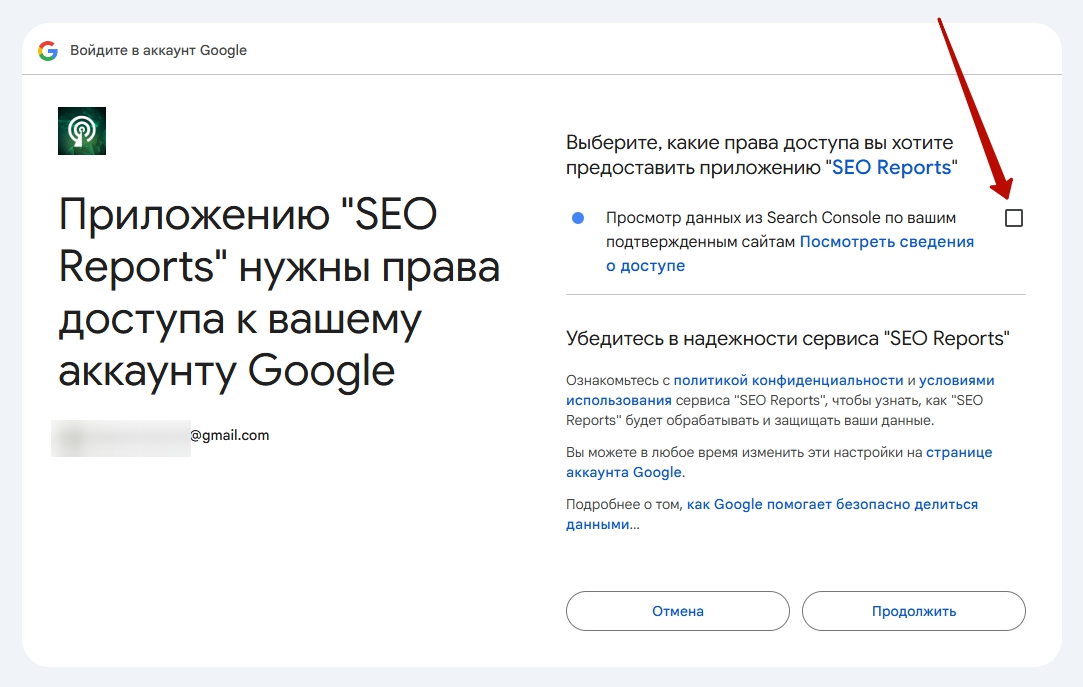Click the heading "Убедитесь в надежности сервиса"
Screen dimensions: 1083x687
tap(787, 338)
